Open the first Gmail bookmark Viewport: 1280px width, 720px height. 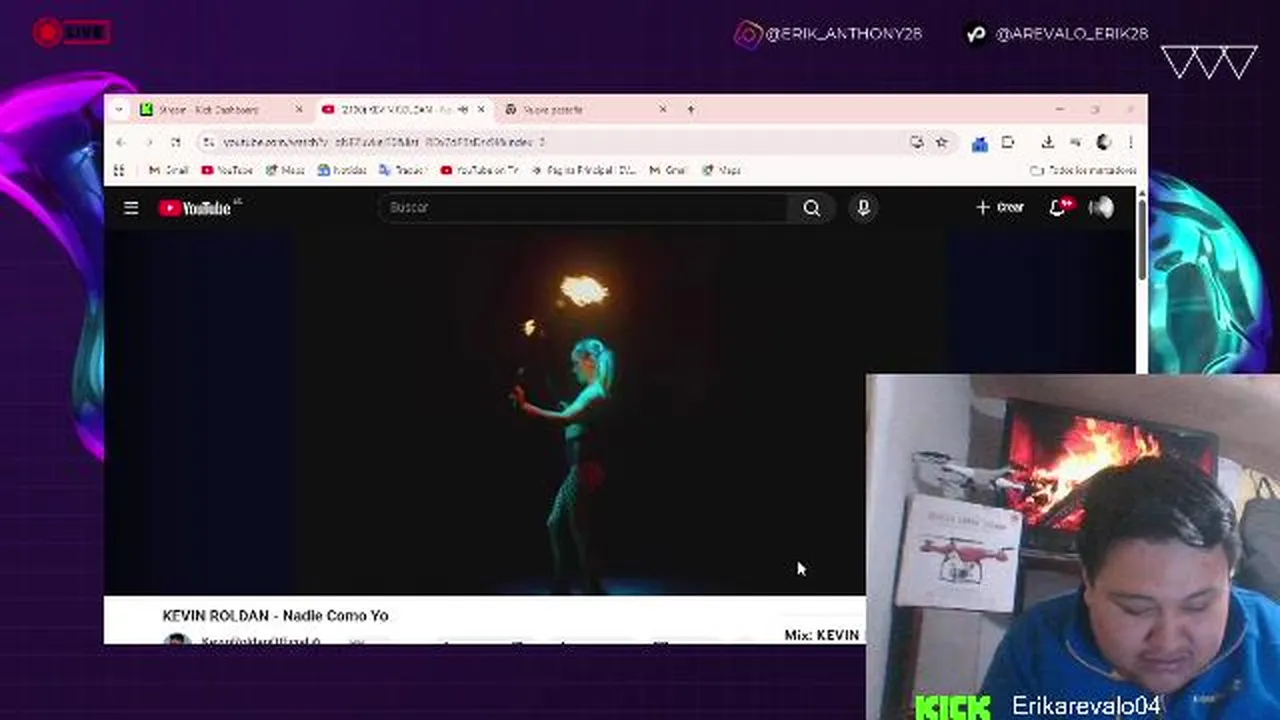click(x=168, y=170)
